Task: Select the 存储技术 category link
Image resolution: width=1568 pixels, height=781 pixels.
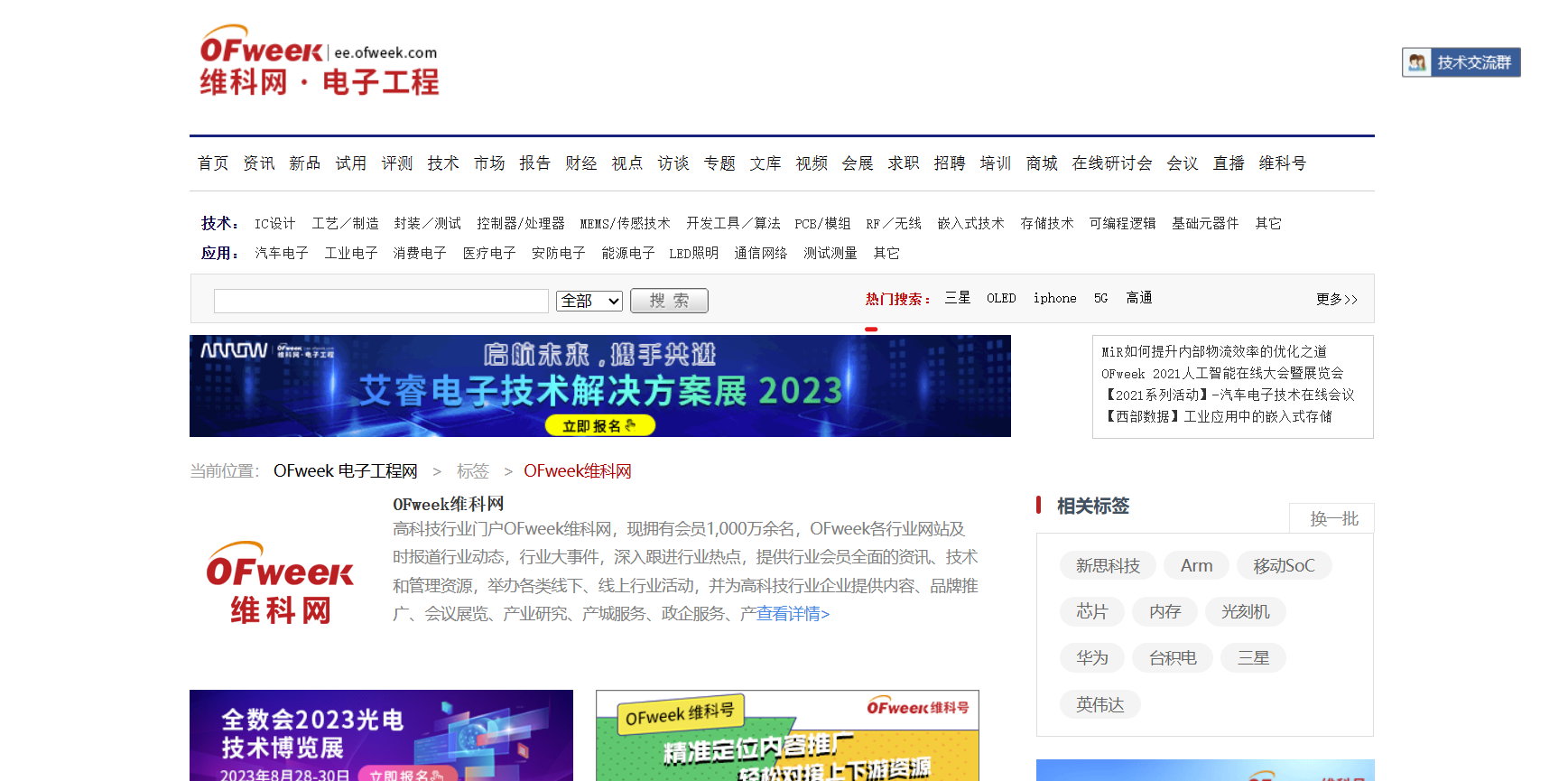Action: tap(1047, 224)
